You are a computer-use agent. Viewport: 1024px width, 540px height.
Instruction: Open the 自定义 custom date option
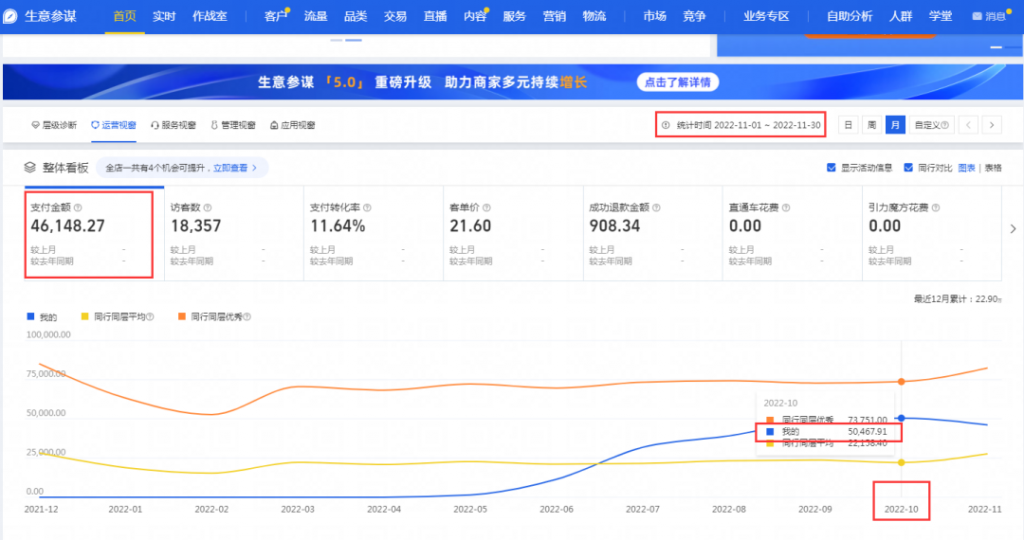pyautogui.click(x=931, y=125)
